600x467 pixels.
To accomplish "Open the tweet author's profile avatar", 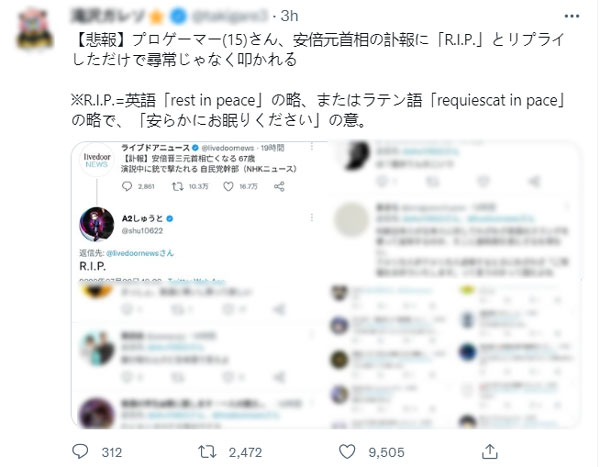I will point(35,29).
